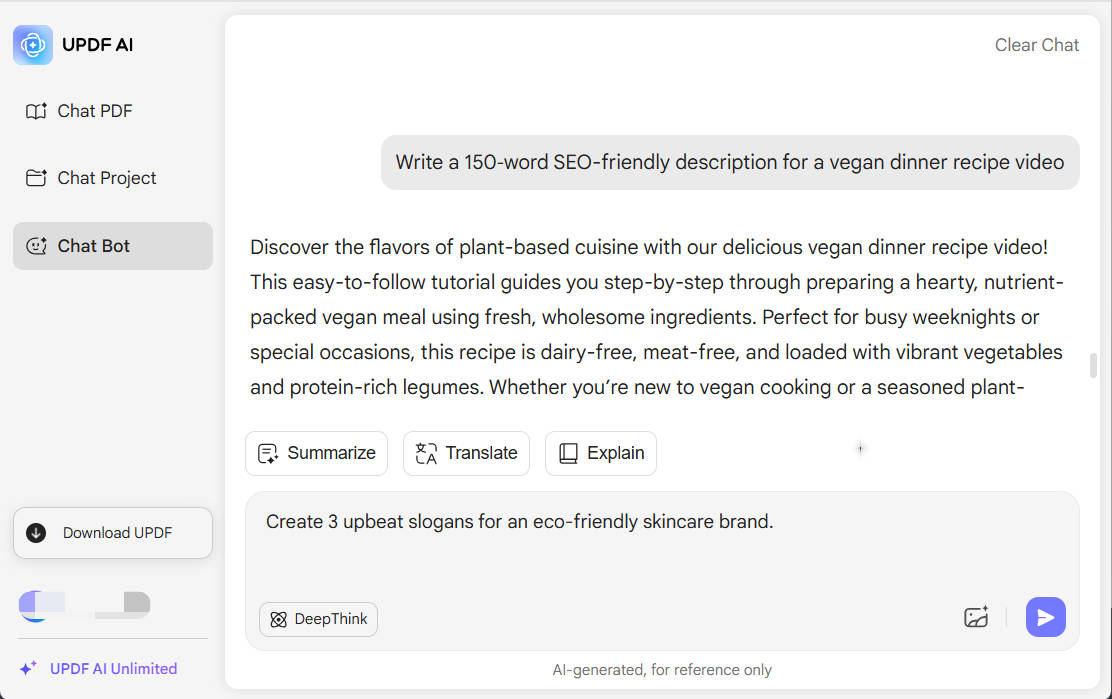The width and height of the screenshot is (1112, 699).
Task: Click the chat scrollbar thumb
Action: (x=1093, y=365)
